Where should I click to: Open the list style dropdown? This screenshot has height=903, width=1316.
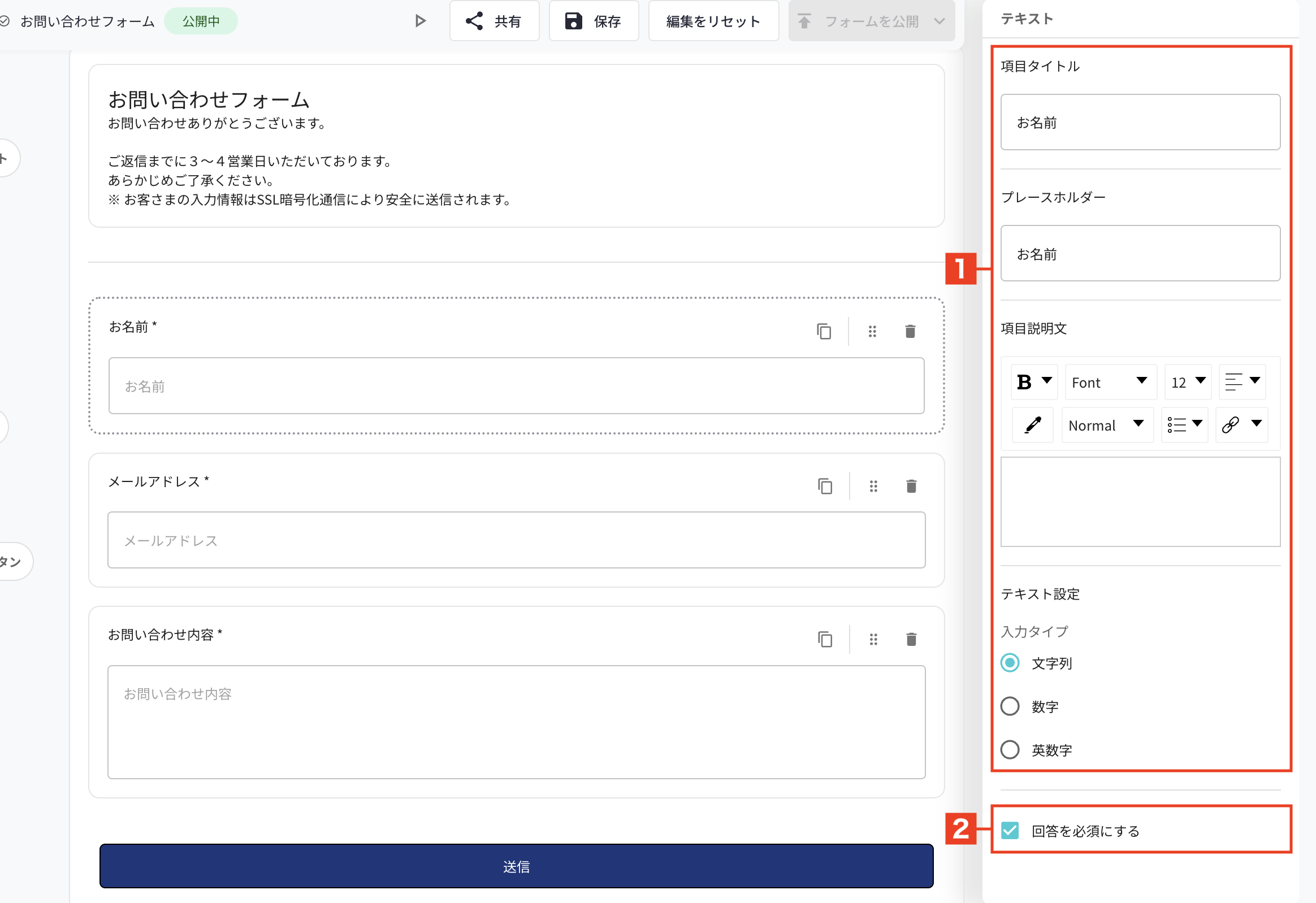point(1185,424)
